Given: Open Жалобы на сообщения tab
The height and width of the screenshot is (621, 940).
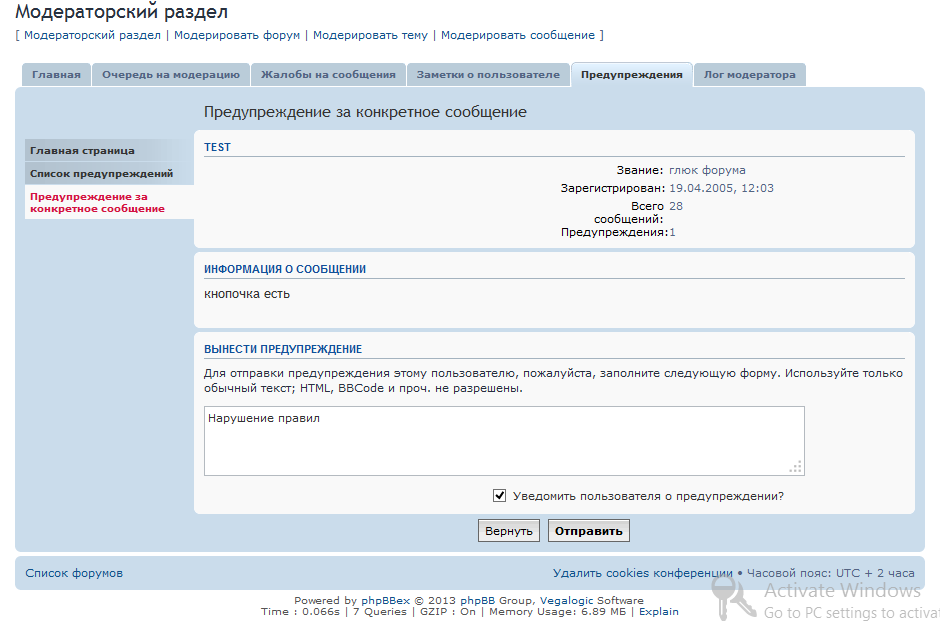Looking at the screenshot, I should coord(328,75).
